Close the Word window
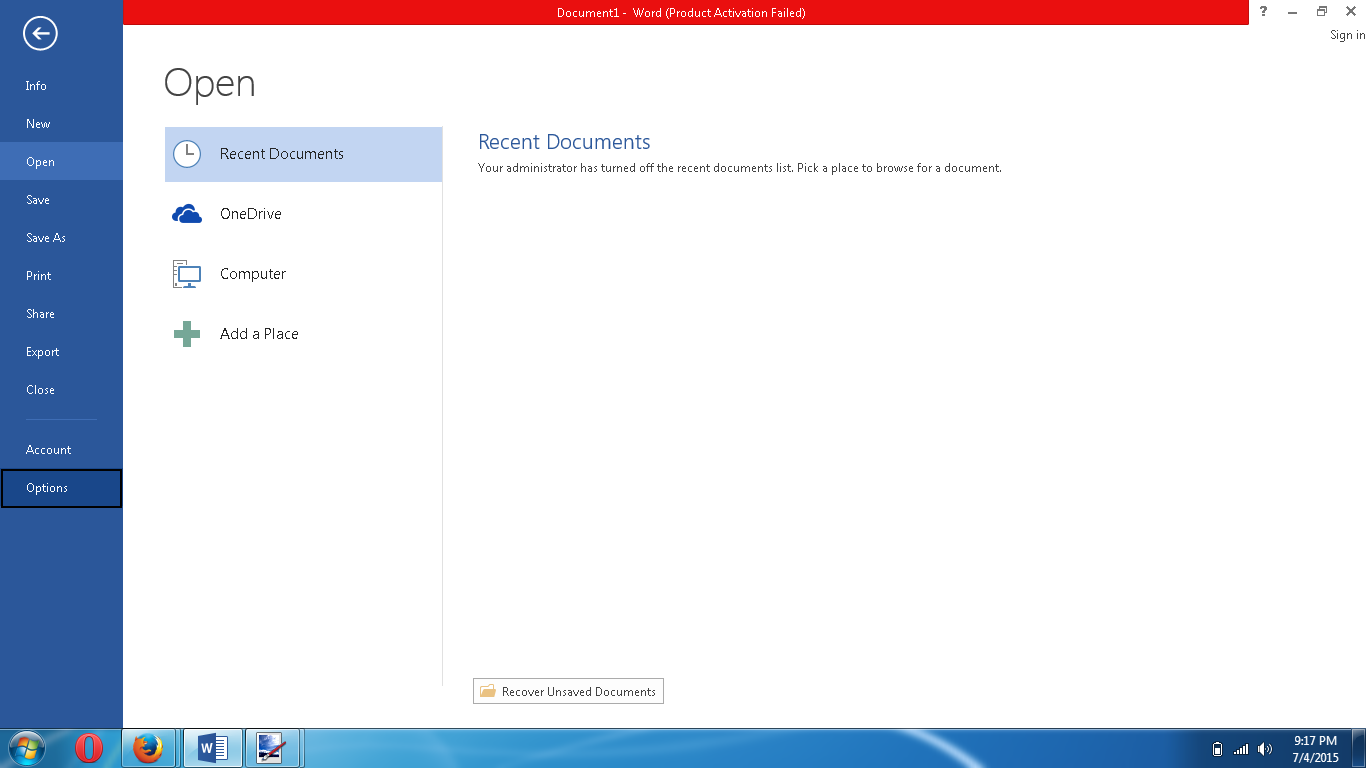 (1350, 11)
